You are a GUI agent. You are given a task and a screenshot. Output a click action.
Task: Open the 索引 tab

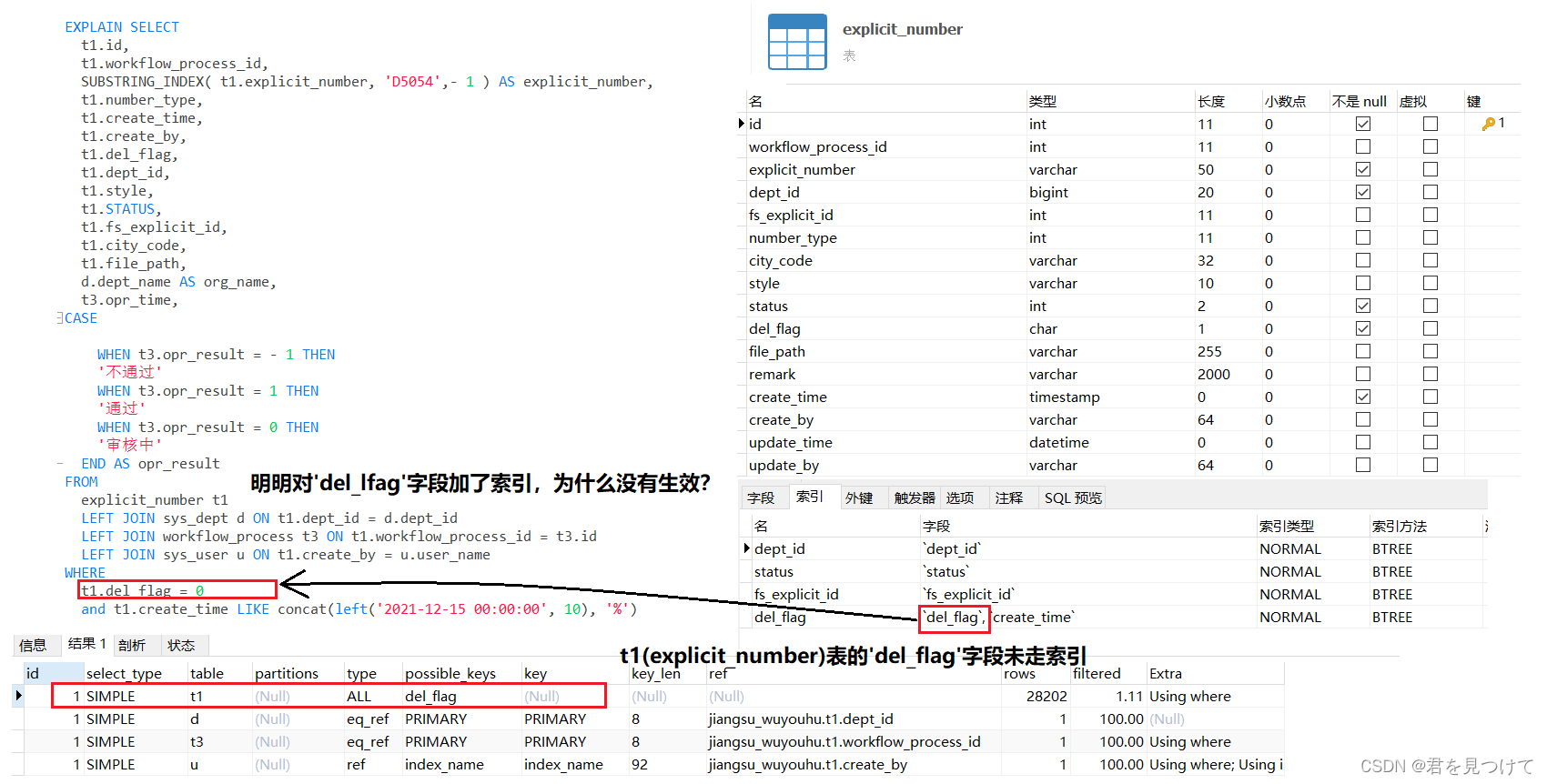click(x=809, y=497)
